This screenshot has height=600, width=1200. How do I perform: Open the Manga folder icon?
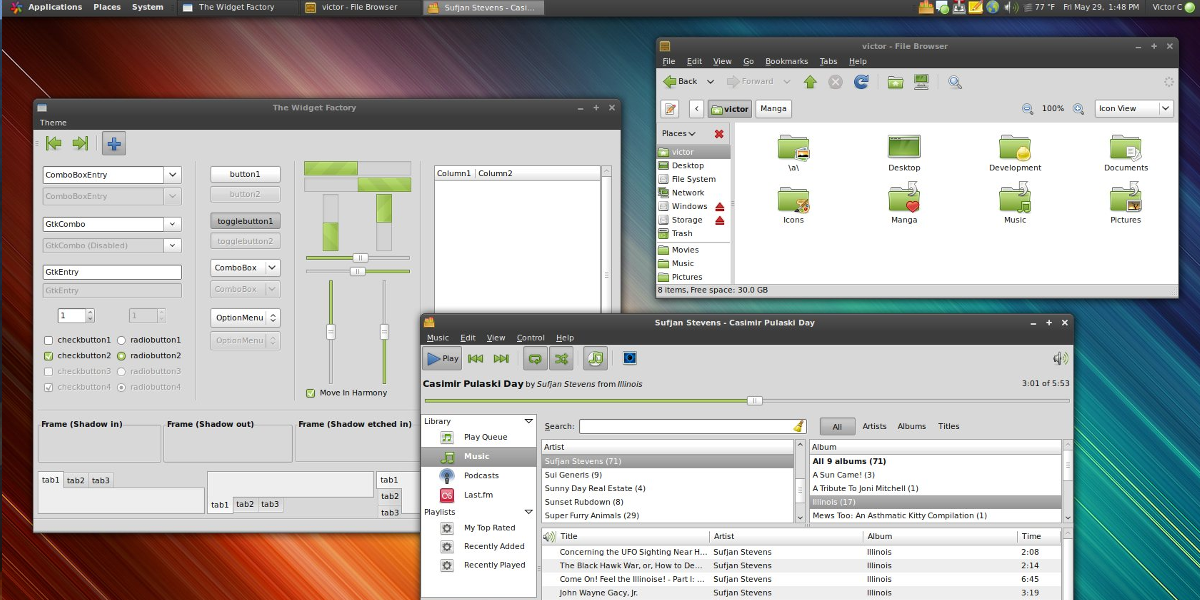click(x=904, y=200)
